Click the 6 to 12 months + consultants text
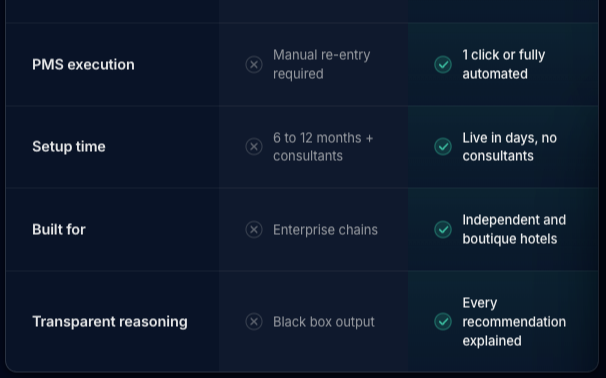Screen dimensions: 606x378 pyautogui.click(x=323, y=147)
